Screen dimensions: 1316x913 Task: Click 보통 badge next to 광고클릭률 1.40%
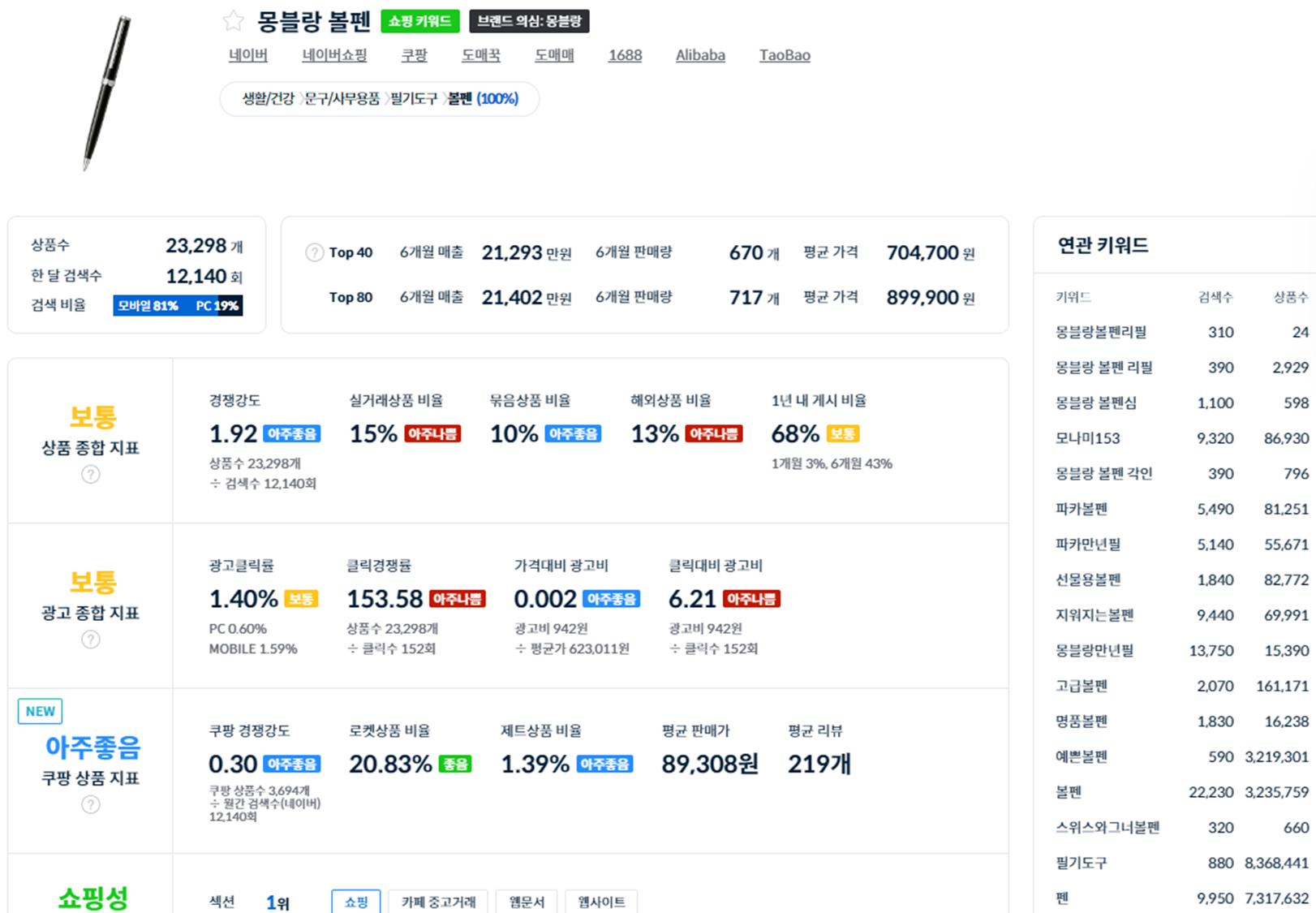tap(301, 599)
